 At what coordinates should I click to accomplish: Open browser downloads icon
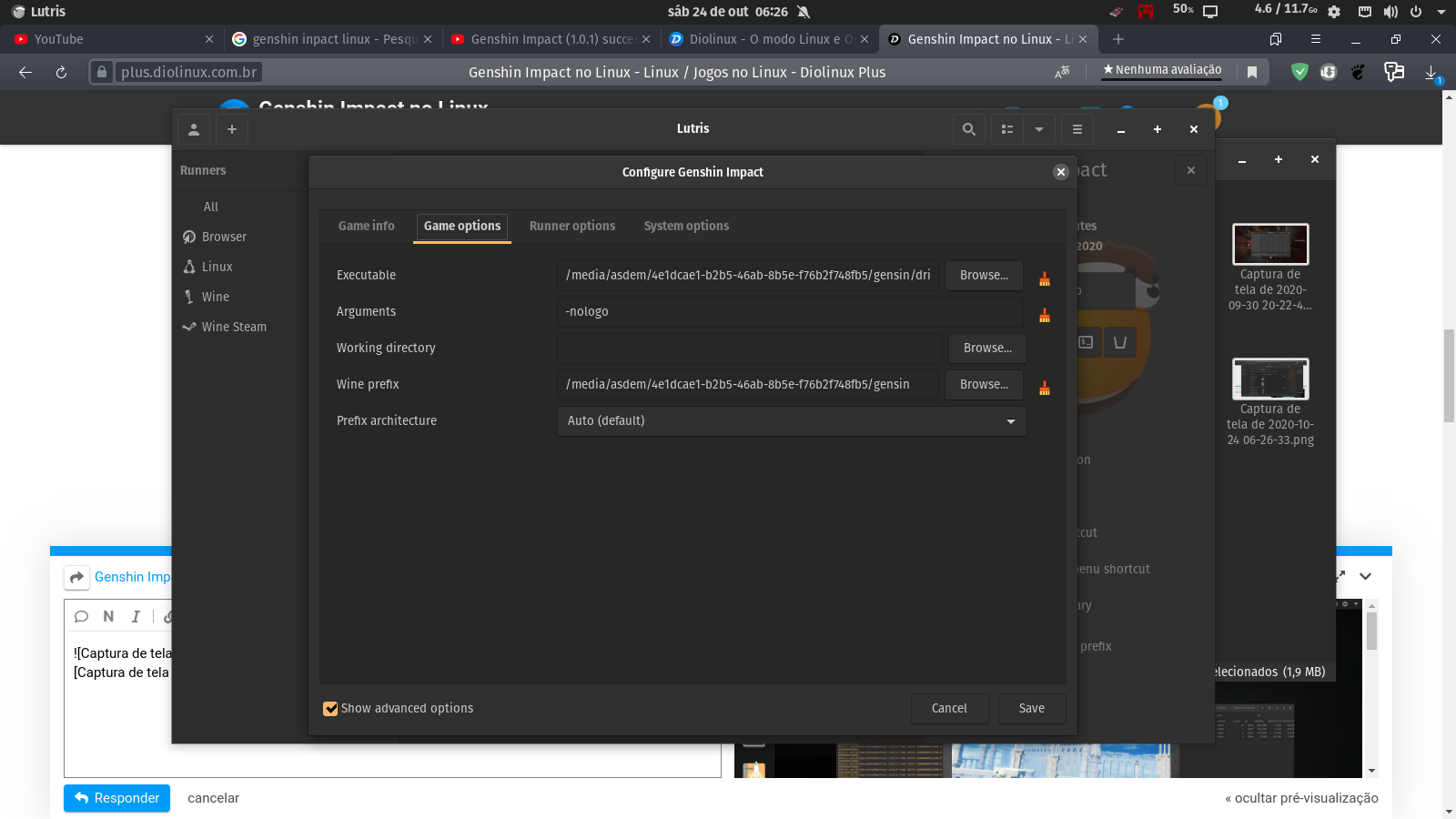click(x=1431, y=73)
